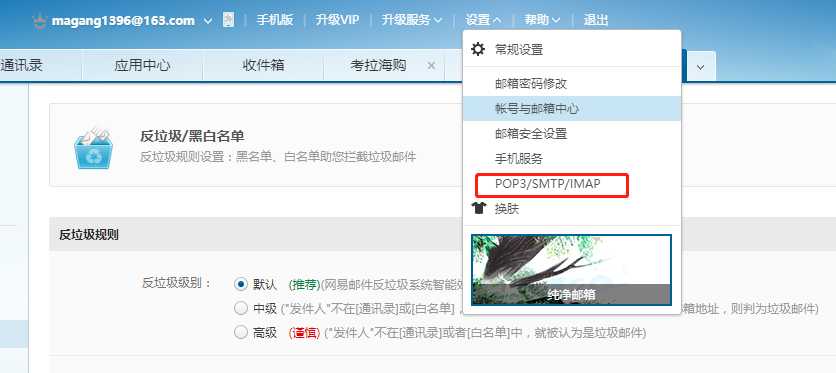Choose 帐号与邮箱中心 in the dropdown

(572, 109)
